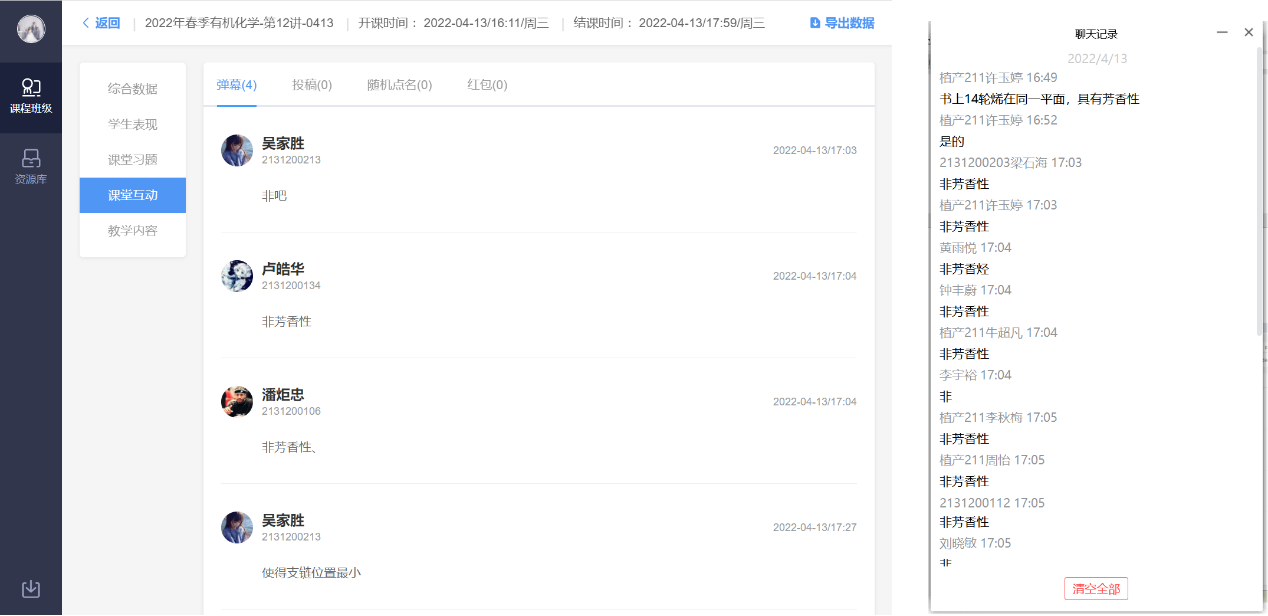Viewport: 1268px width, 616px height.
Task: Select 学生表现 in the side menu
Action: [x=133, y=125]
